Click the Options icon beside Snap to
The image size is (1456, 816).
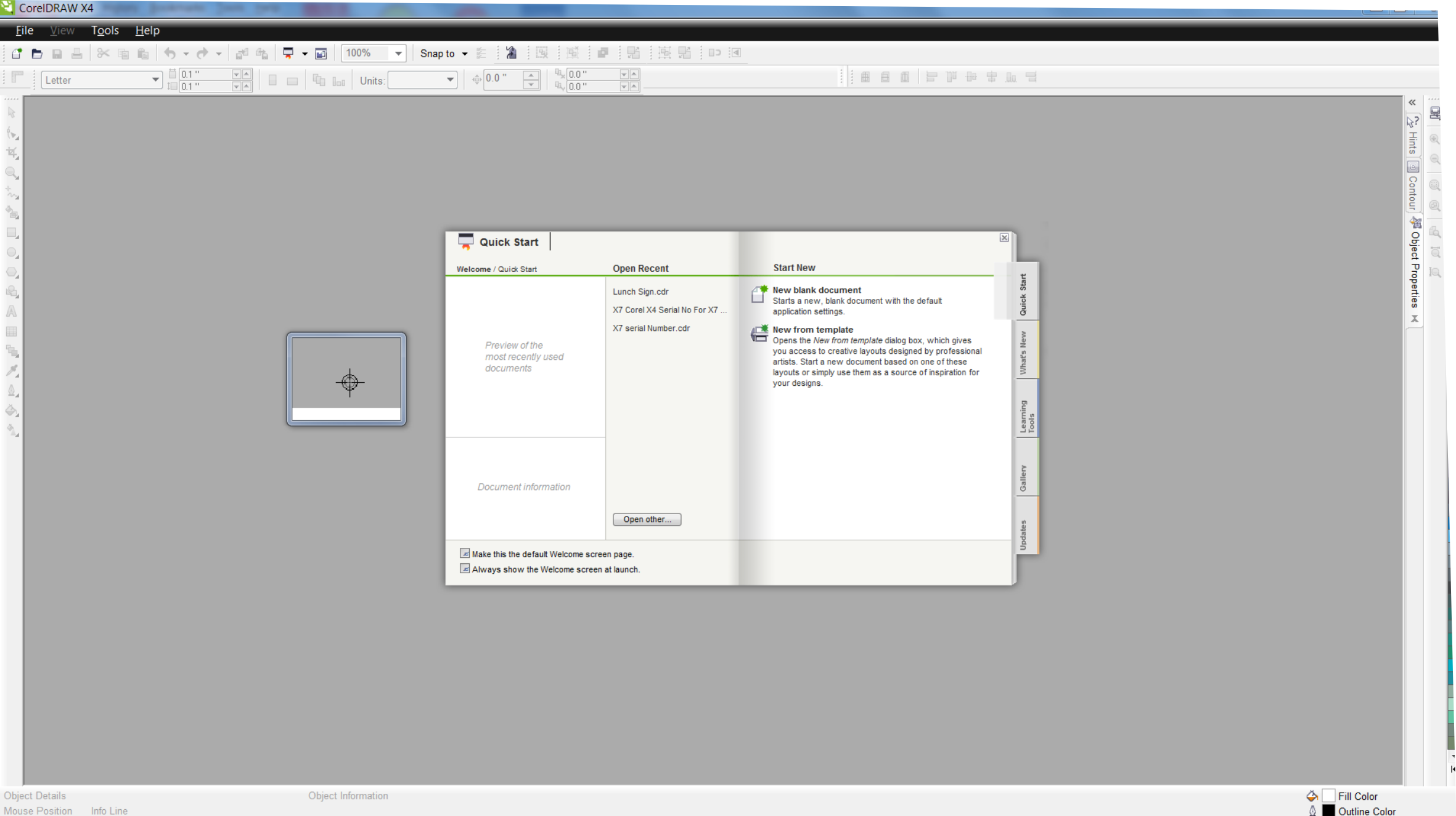(481, 54)
